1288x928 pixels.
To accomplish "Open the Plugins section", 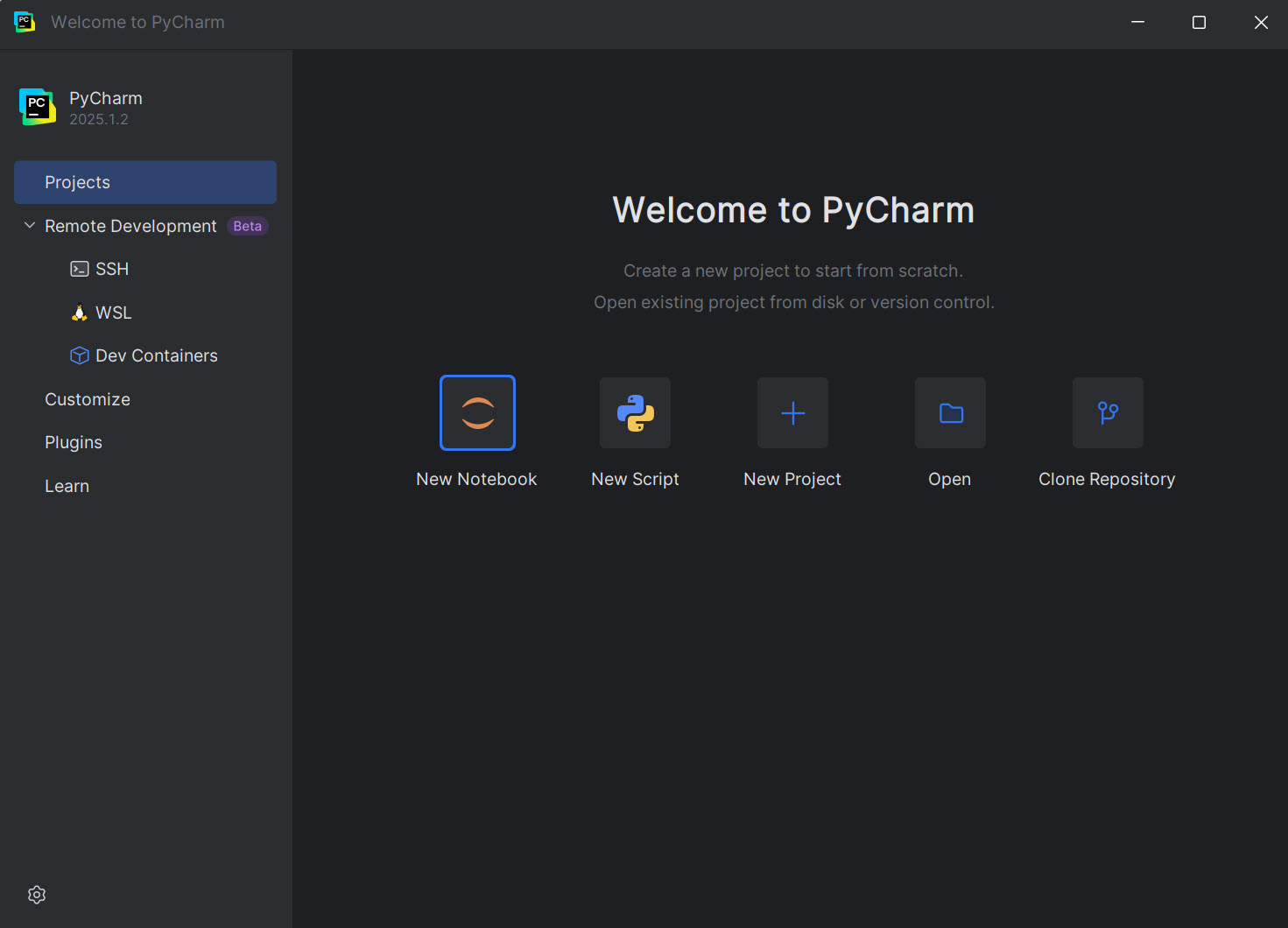I will point(74,442).
